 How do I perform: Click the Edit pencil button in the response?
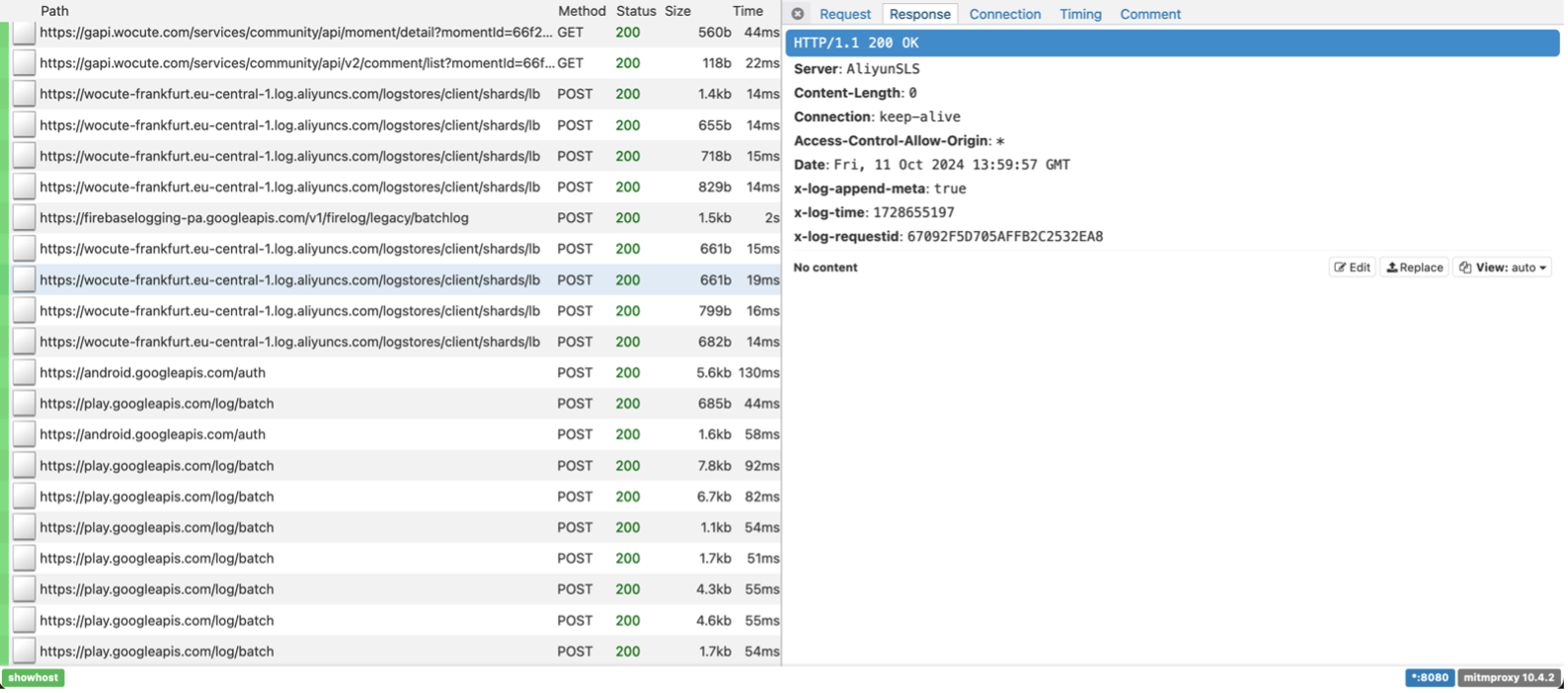tap(1352, 268)
